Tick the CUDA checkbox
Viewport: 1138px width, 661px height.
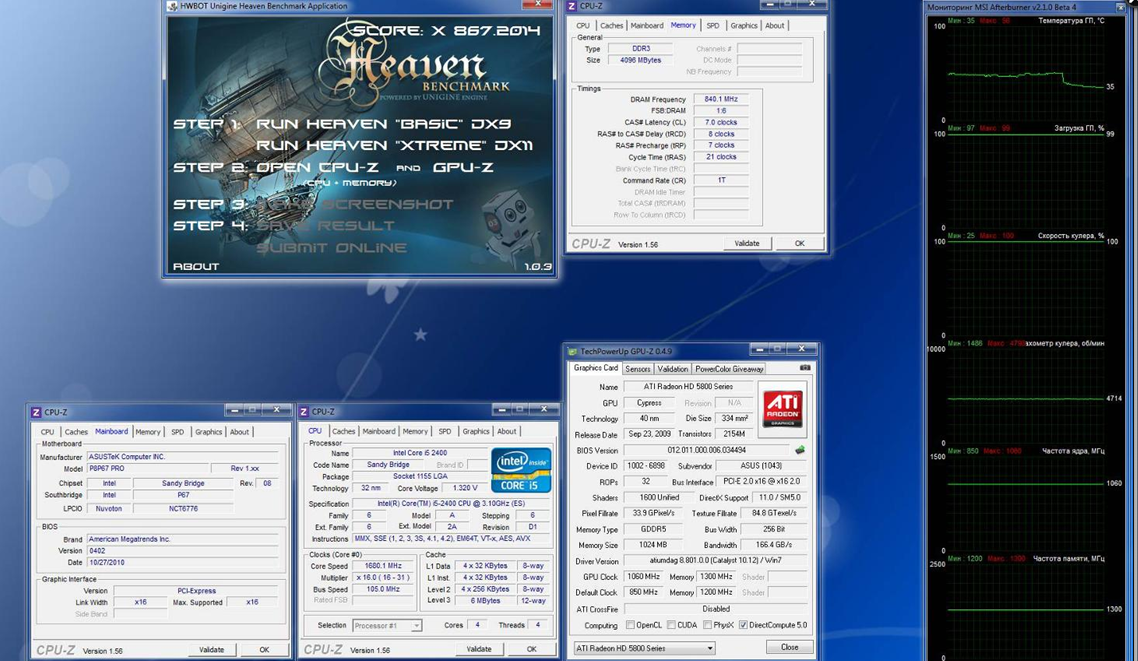[671, 625]
